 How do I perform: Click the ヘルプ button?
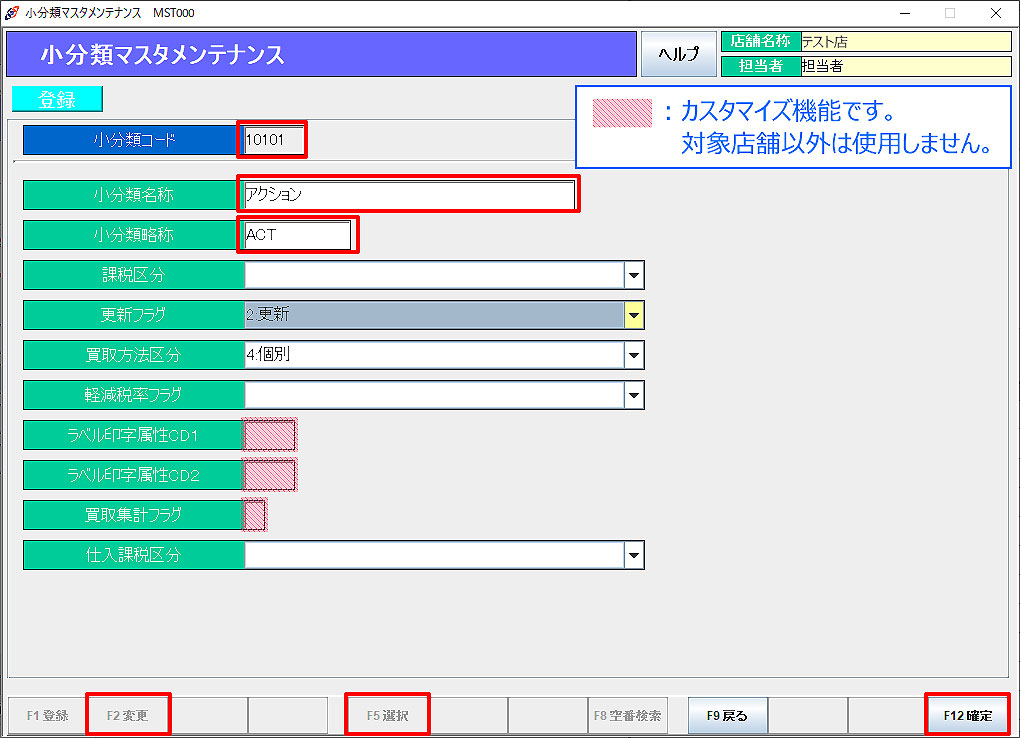pyautogui.click(x=679, y=55)
